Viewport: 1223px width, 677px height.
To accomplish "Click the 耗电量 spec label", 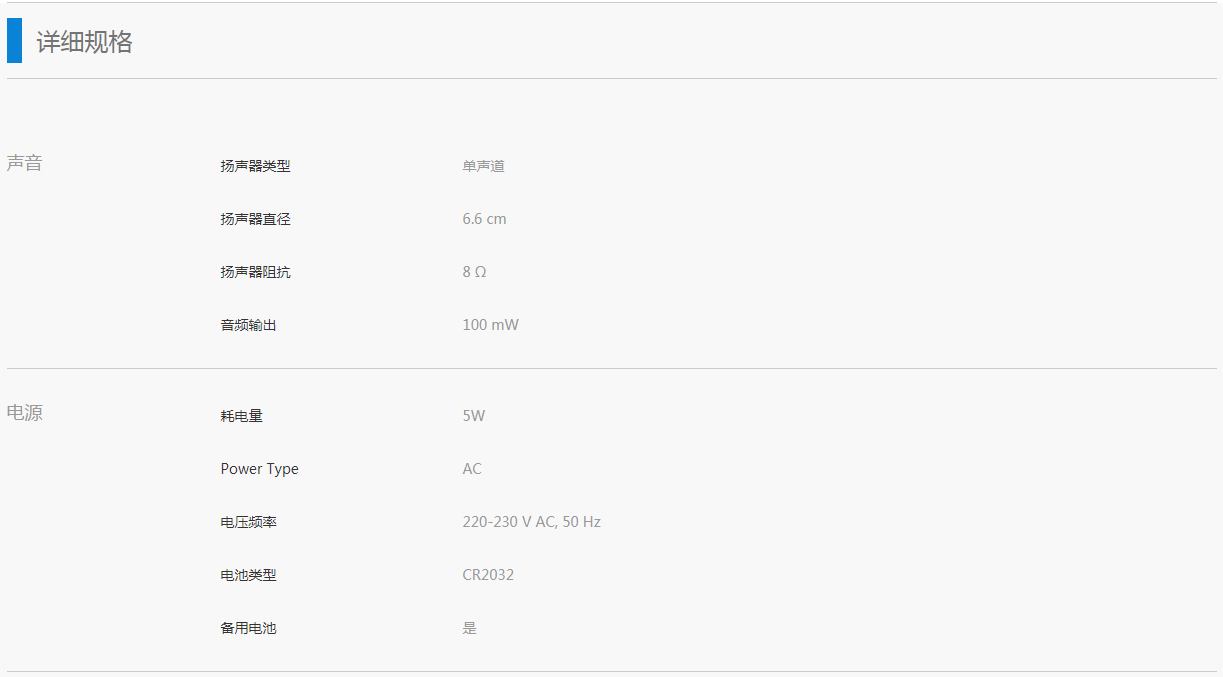I will pos(242,416).
